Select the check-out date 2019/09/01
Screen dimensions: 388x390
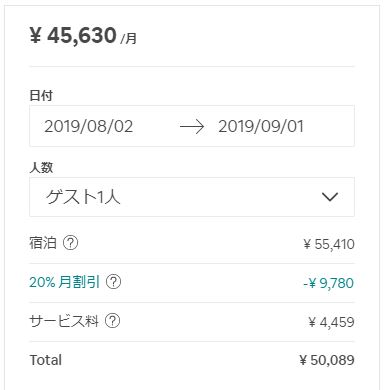(261, 126)
